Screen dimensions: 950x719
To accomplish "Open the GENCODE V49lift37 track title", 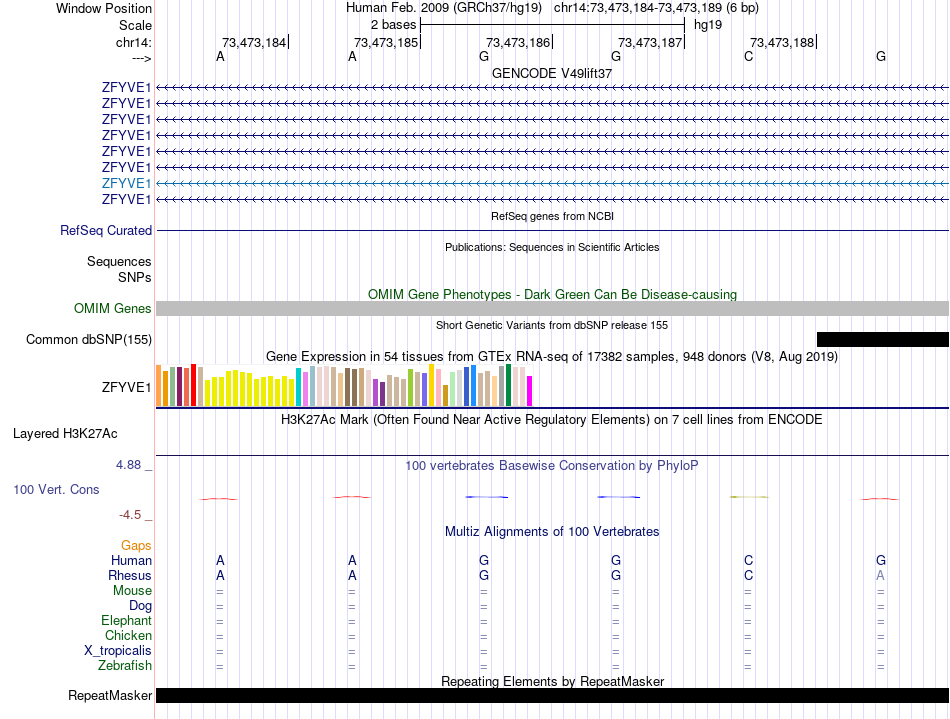I will pos(552,73).
